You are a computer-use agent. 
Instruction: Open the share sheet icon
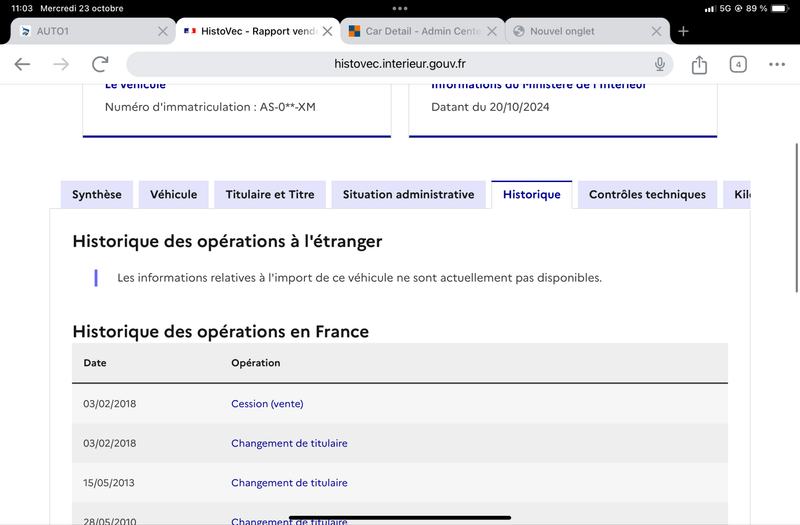click(x=699, y=64)
